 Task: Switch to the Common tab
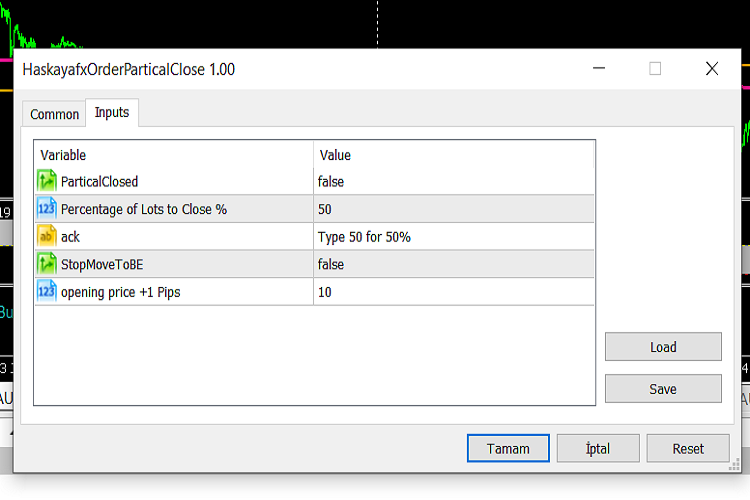click(55, 114)
